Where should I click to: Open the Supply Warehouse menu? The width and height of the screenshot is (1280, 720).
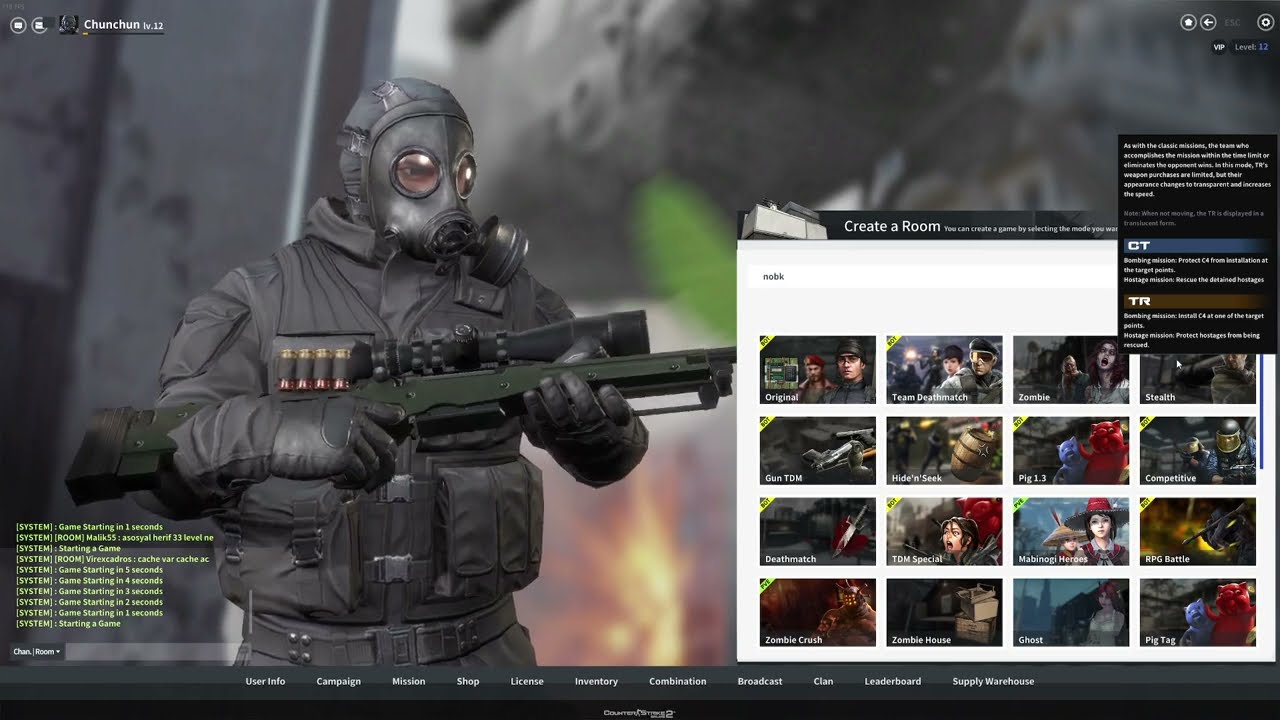coord(994,681)
